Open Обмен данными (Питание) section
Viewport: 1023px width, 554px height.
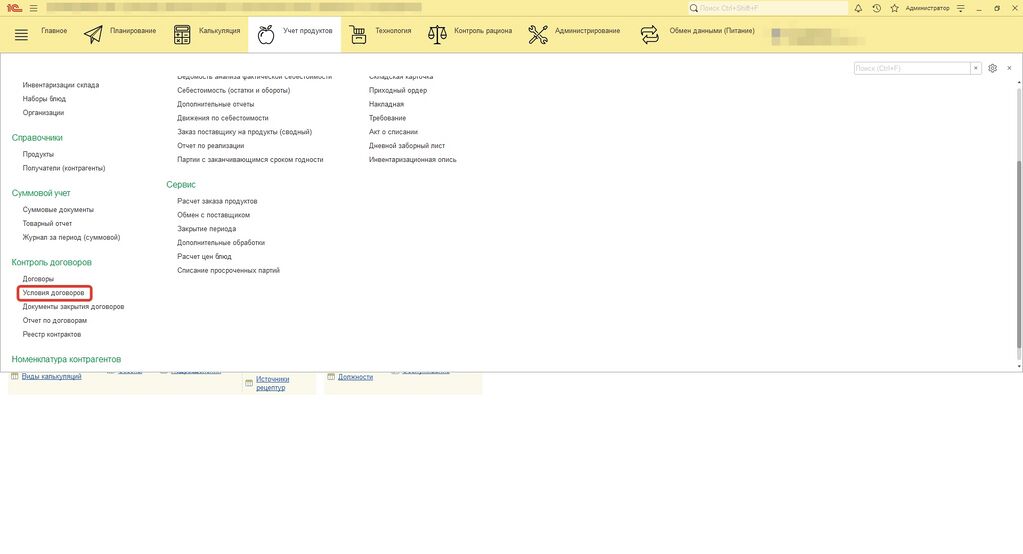(x=650, y=33)
